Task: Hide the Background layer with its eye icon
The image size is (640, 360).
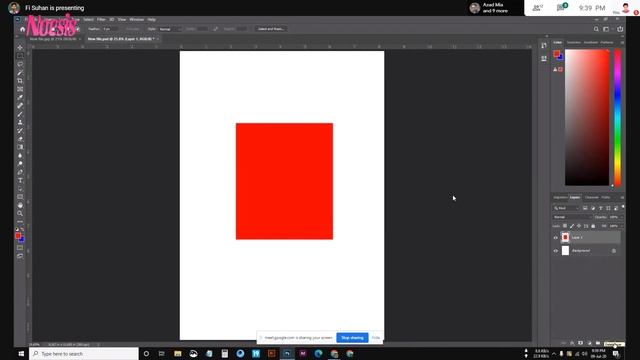Action: (556, 251)
